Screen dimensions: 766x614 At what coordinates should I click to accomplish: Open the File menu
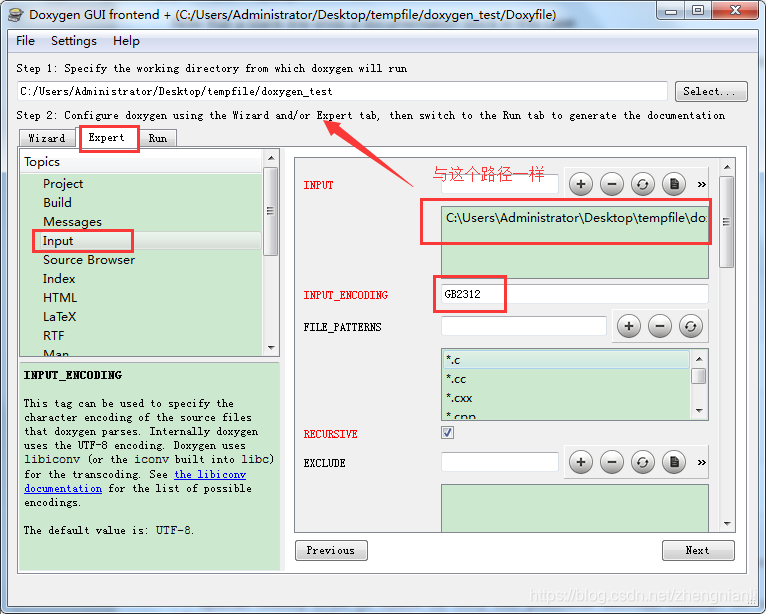[25, 41]
